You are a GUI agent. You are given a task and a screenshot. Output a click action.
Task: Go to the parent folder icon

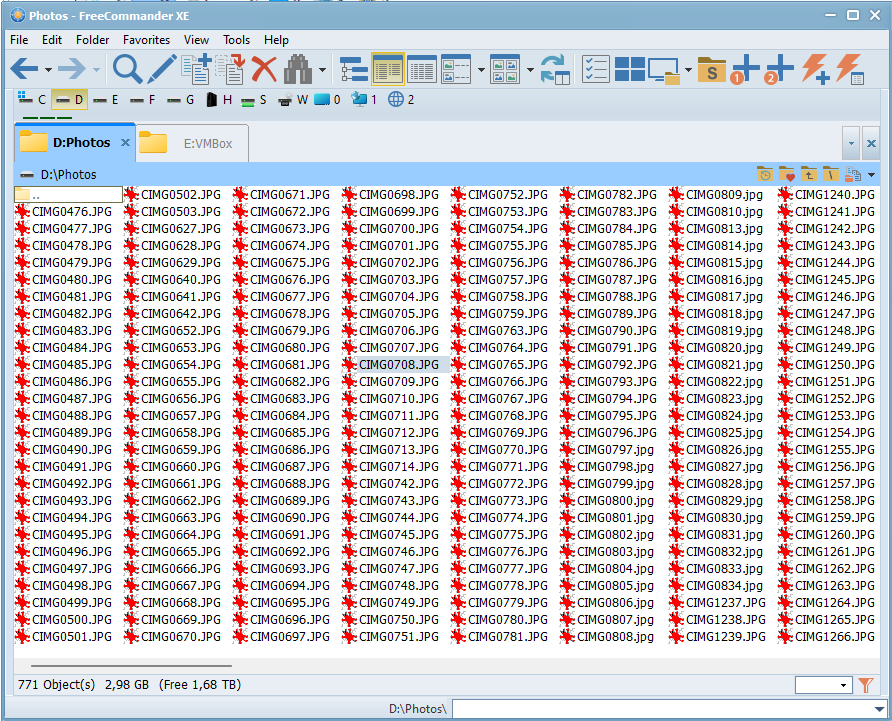808,174
